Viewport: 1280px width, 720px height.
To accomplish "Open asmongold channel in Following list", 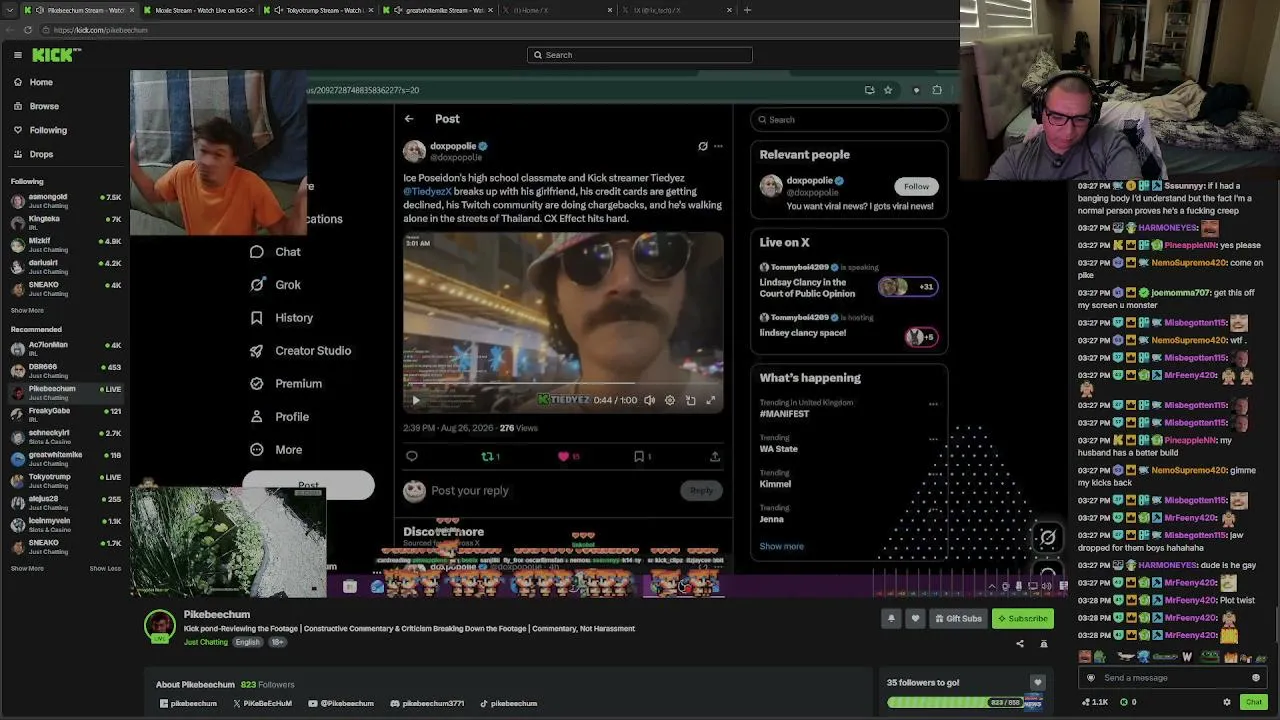I will pos(65,200).
